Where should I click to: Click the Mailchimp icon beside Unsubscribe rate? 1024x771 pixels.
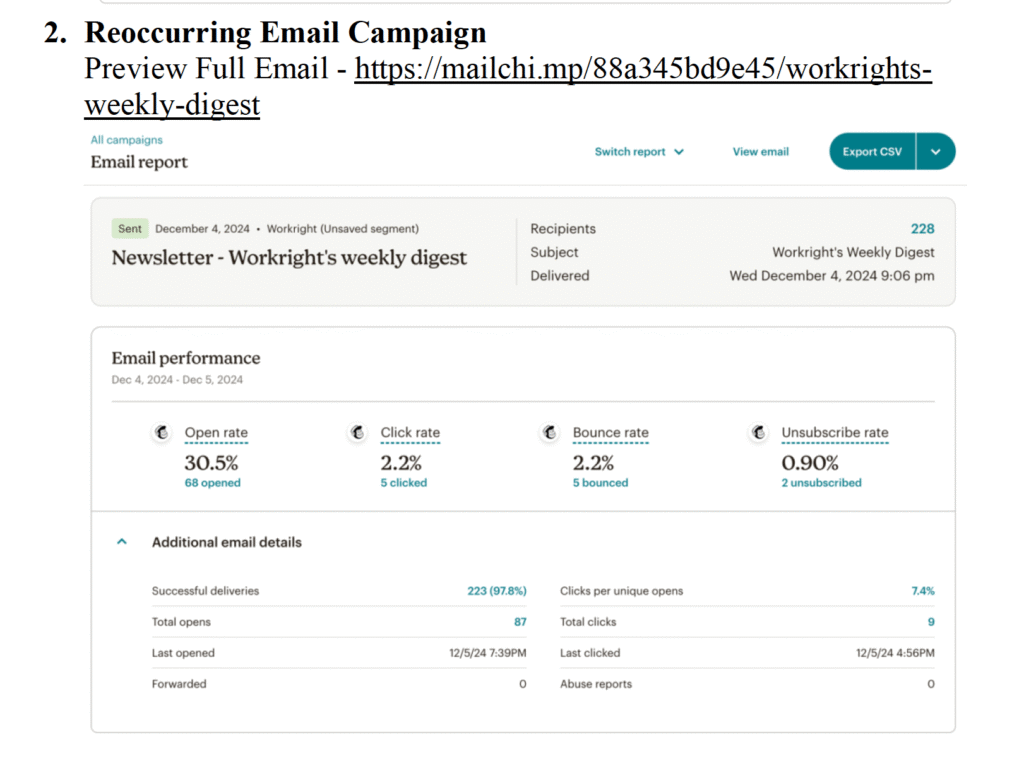tap(758, 433)
